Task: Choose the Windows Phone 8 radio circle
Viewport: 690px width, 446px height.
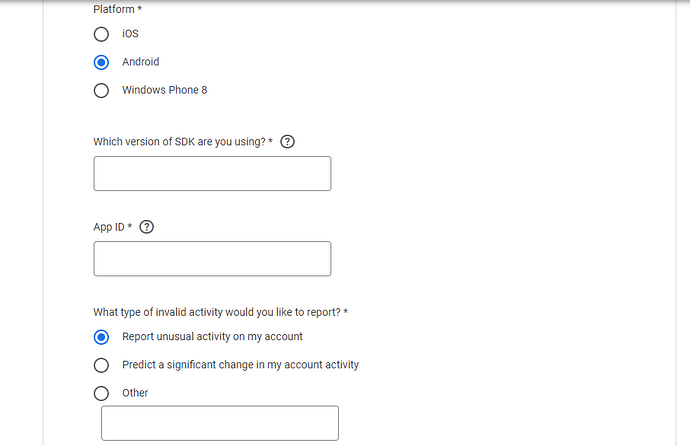Action: point(101,91)
